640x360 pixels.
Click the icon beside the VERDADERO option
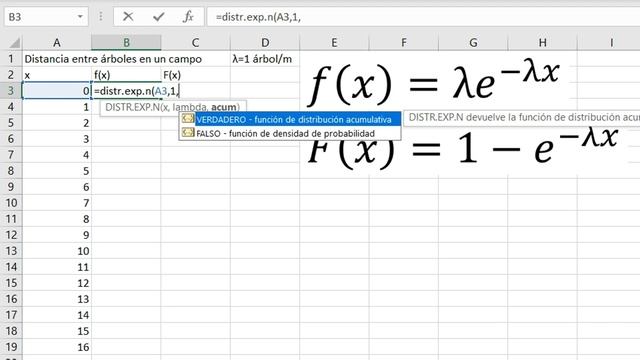(x=188, y=119)
